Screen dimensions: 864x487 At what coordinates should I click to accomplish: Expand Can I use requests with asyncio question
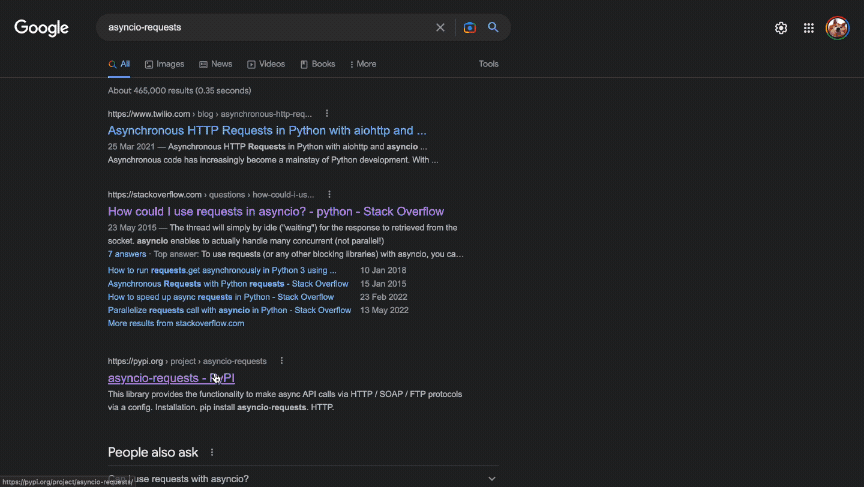pyautogui.click(x=303, y=479)
